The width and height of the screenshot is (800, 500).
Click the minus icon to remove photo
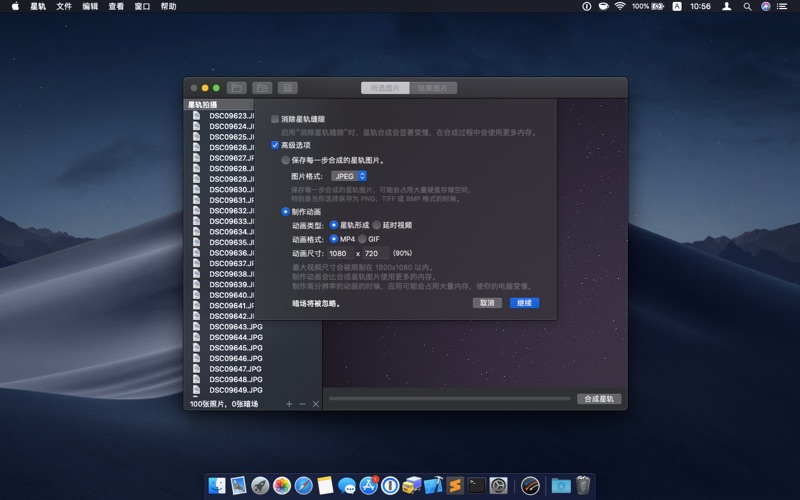(x=303, y=404)
